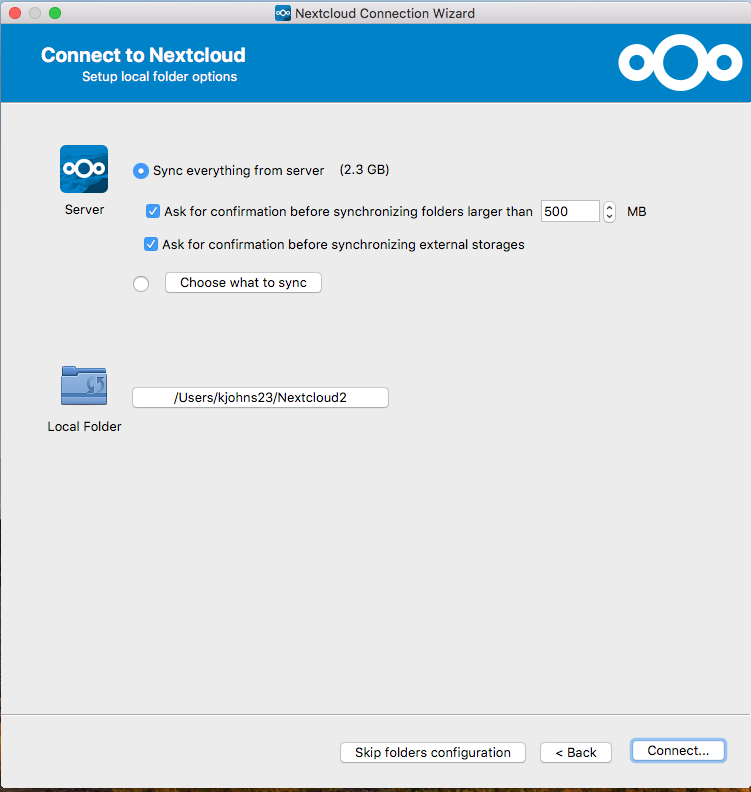Screen dimensions: 751x792
Task: Click the Server cloud icon
Action: click(x=84, y=169)
